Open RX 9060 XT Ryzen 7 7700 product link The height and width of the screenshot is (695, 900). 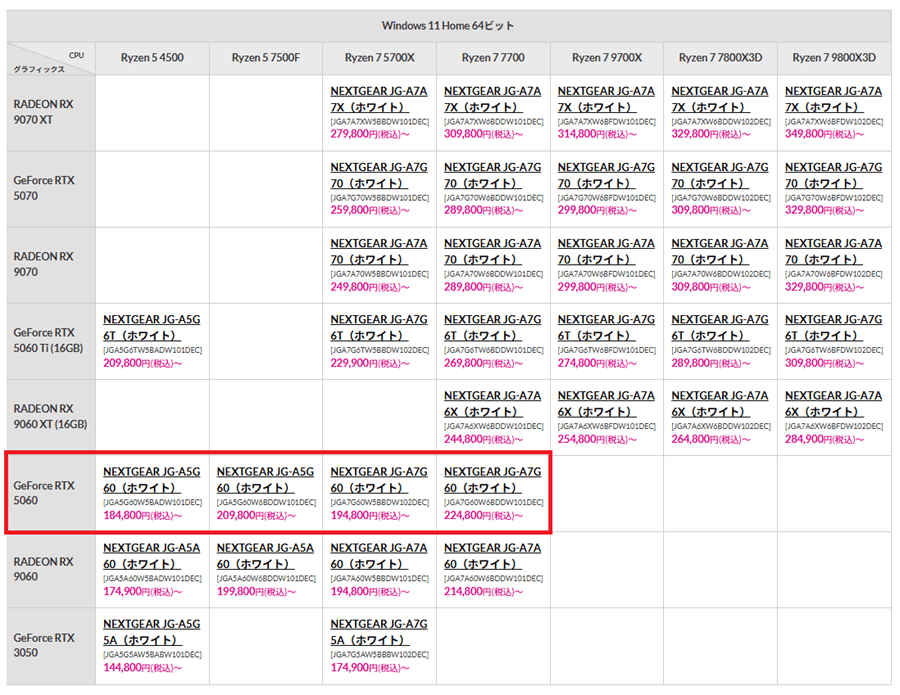(492, 403)
